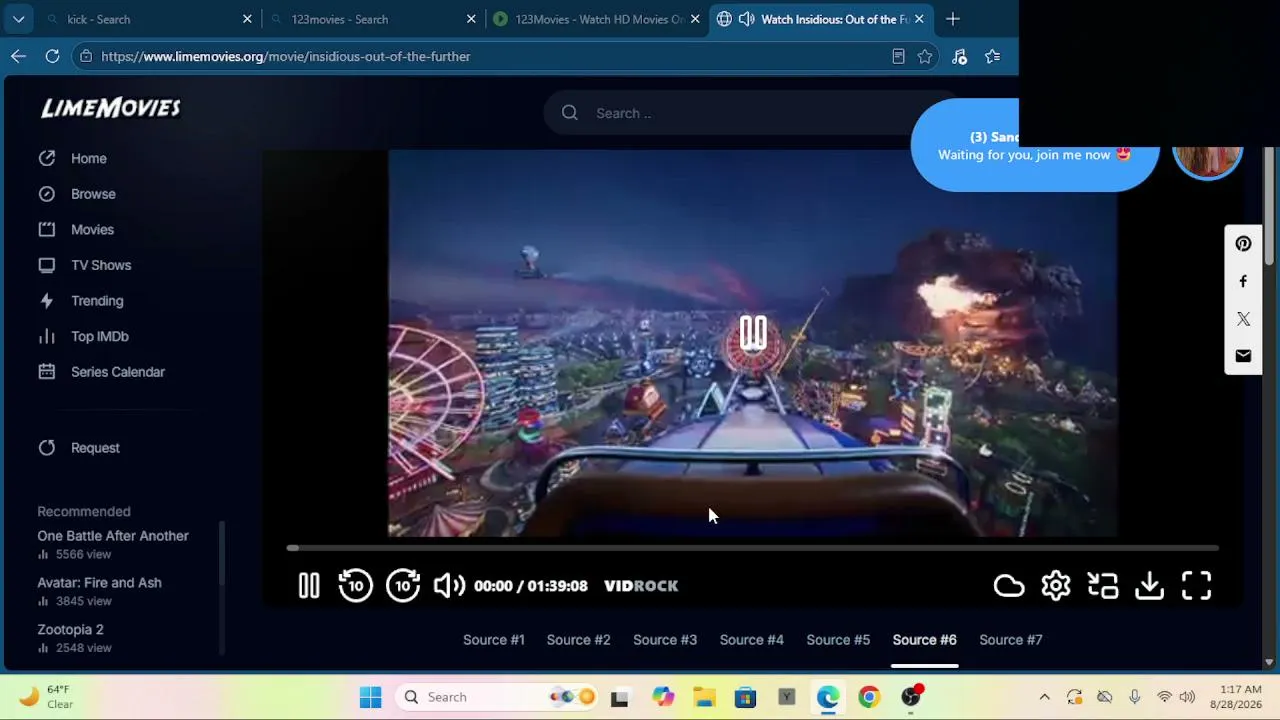Download the video with the download icon
The image size is (1280, 720).
(x=1150, y=586)
